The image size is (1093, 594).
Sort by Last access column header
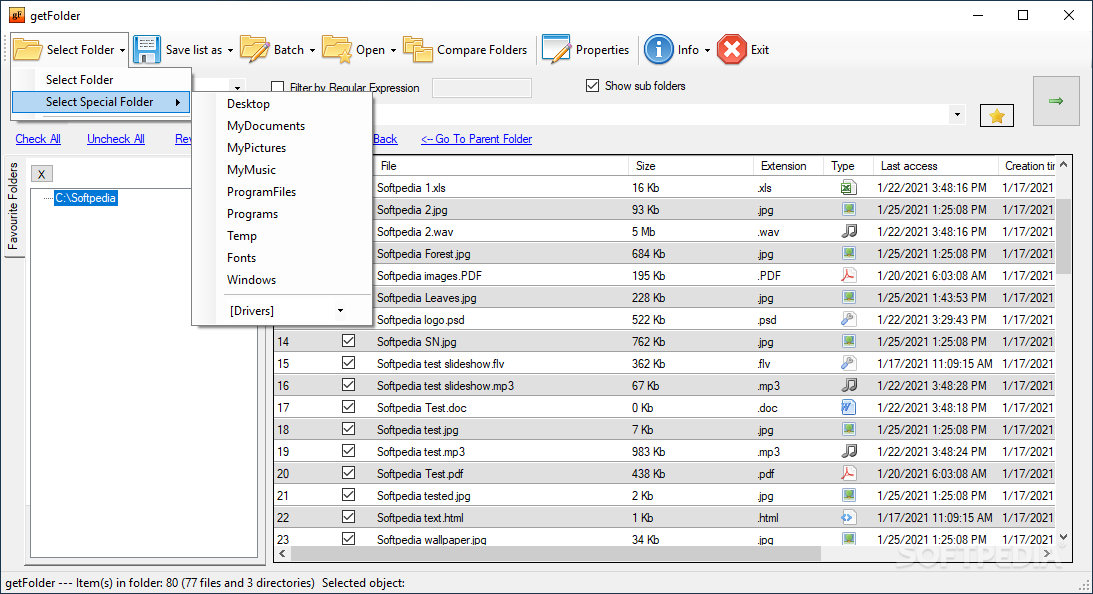(935, 166)
